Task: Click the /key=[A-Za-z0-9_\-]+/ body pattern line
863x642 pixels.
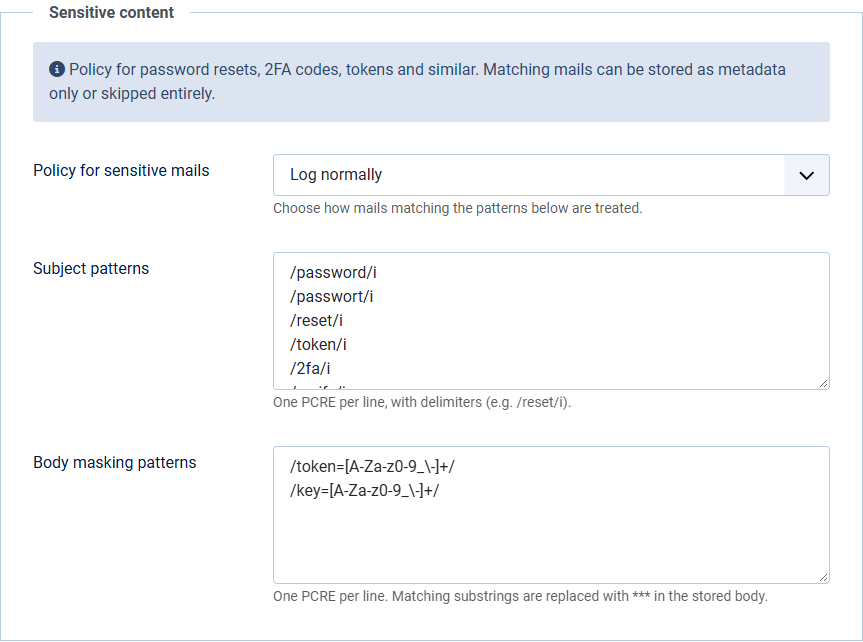Action: (364, 491)
